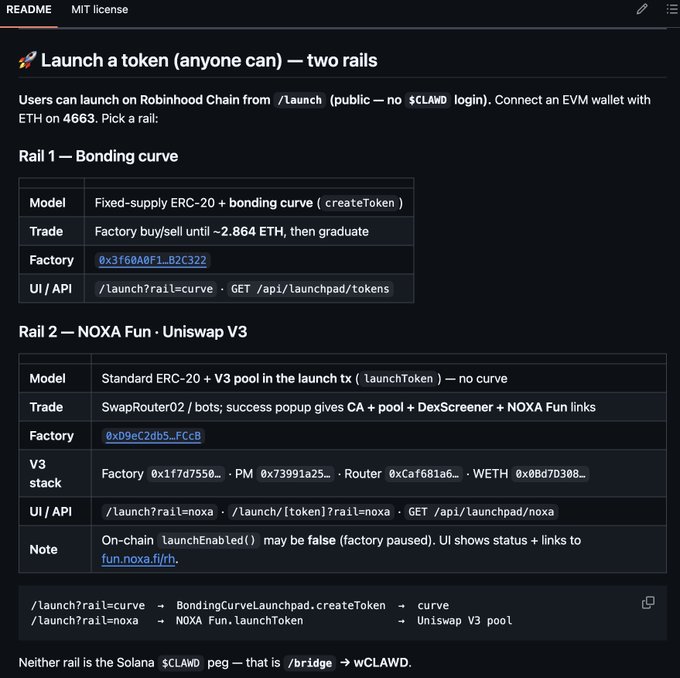Click the 'SwapRouter02 / bots' trade text

(x=160, y=407)
